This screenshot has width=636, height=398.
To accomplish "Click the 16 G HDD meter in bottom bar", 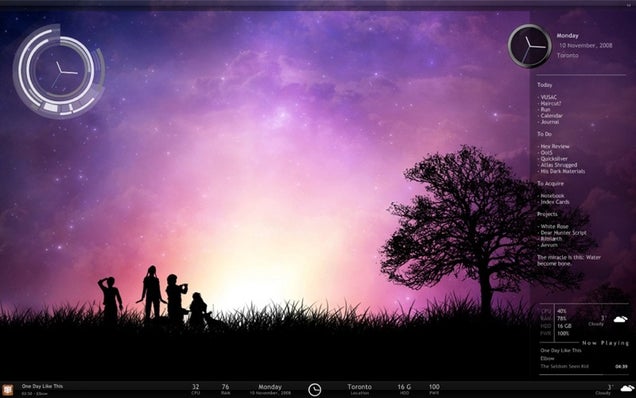I will [404, 389].
